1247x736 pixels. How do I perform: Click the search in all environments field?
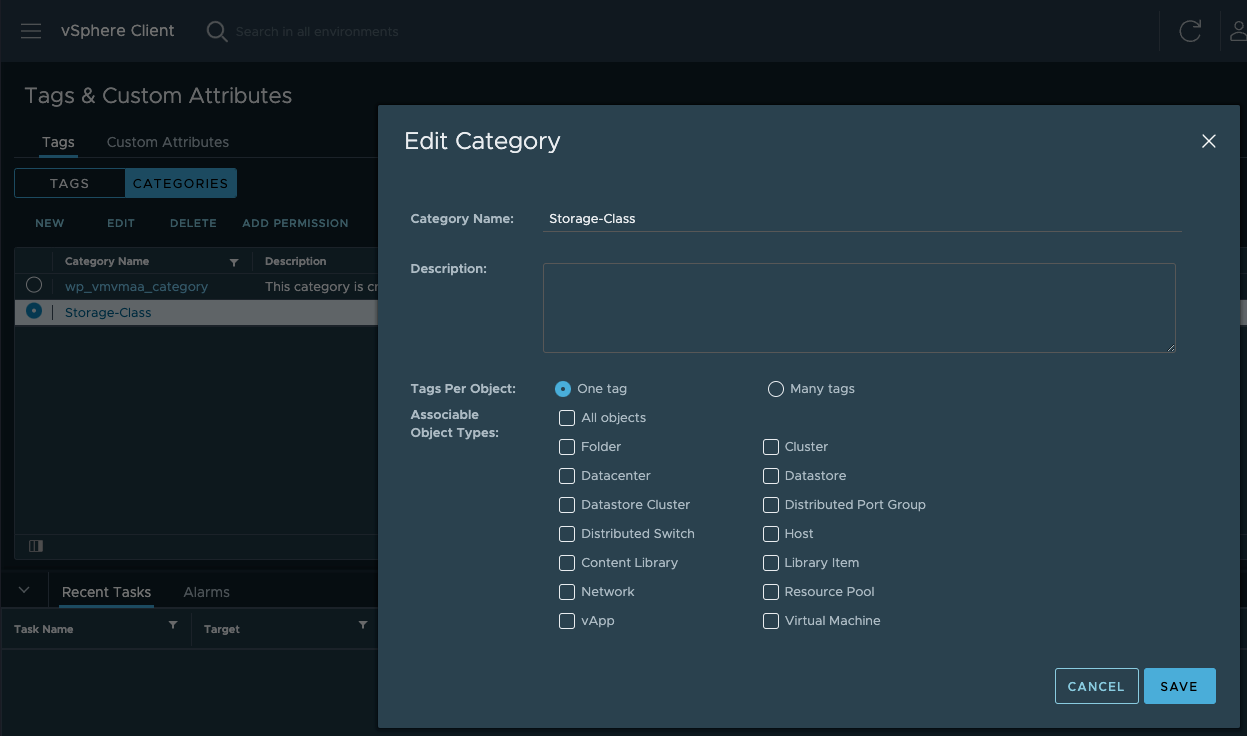(317, 32)
